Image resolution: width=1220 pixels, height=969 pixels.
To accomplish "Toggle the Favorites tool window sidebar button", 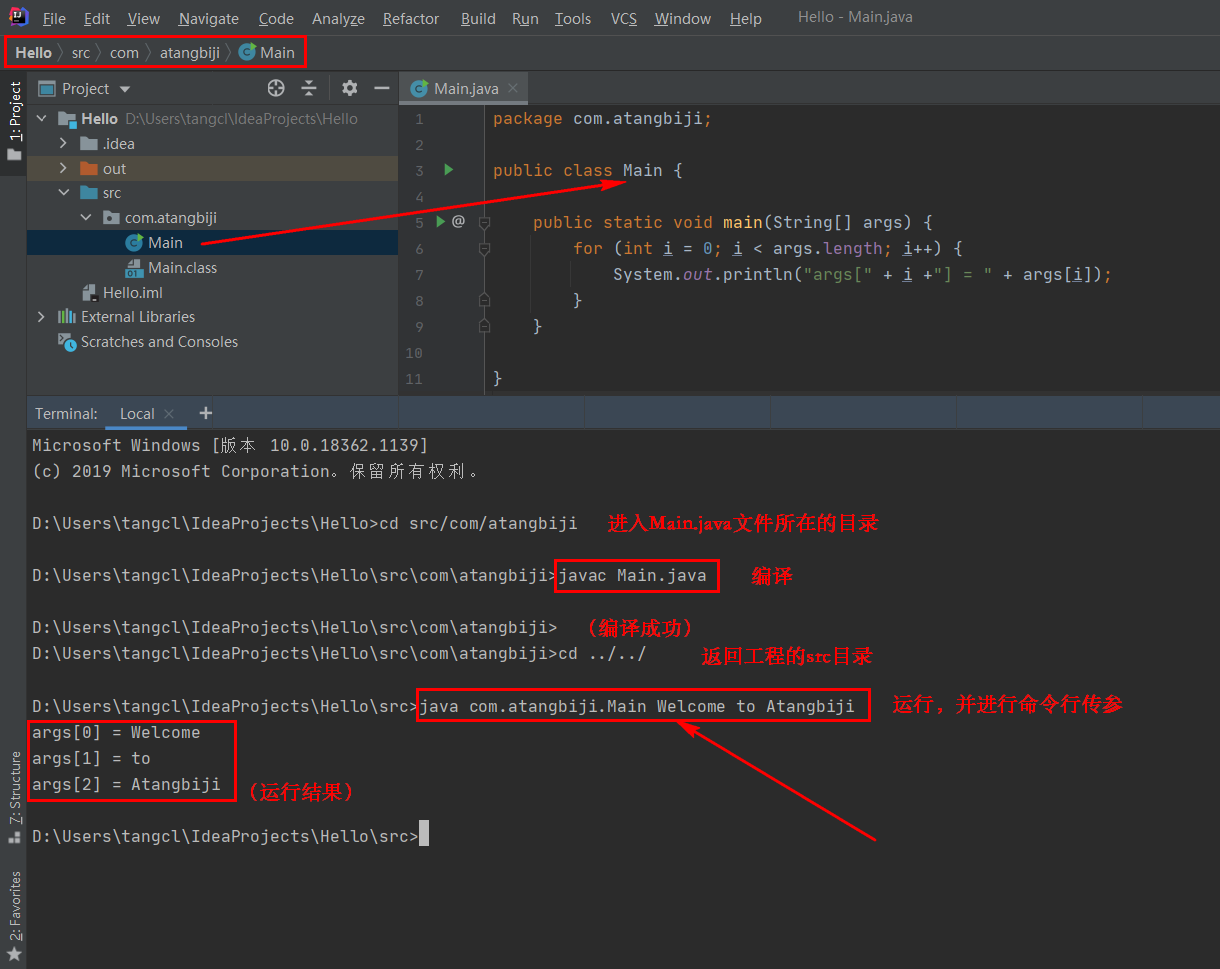I will click(14, 914).
